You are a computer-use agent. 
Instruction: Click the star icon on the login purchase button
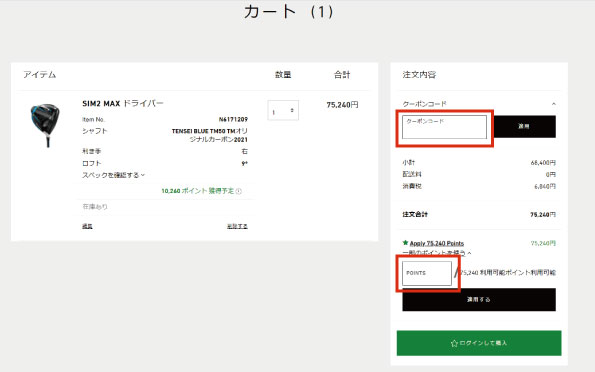click(x=454, y=343)
